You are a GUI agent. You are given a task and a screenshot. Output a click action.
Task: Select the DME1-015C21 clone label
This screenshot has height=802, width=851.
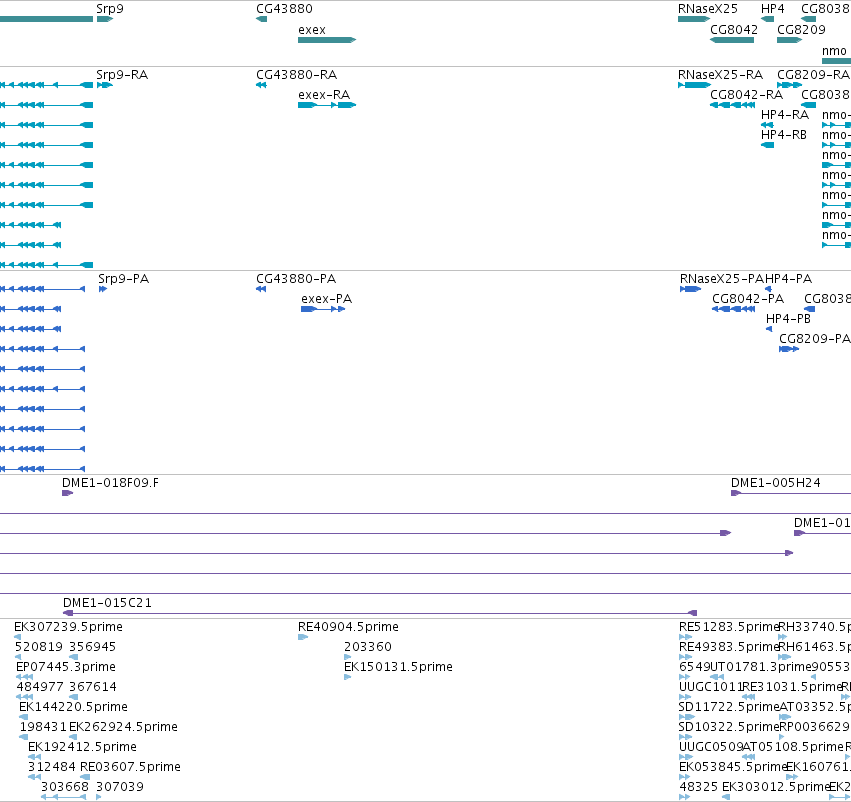(107, 602)
